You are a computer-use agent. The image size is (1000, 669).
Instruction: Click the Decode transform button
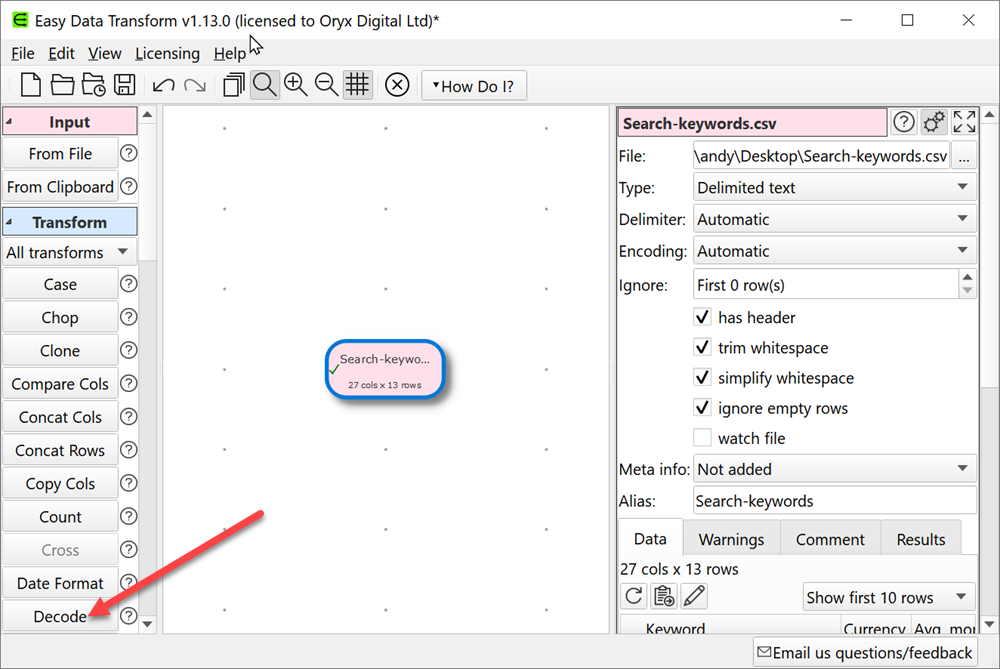pyautogui.click(x=60, y=616)
